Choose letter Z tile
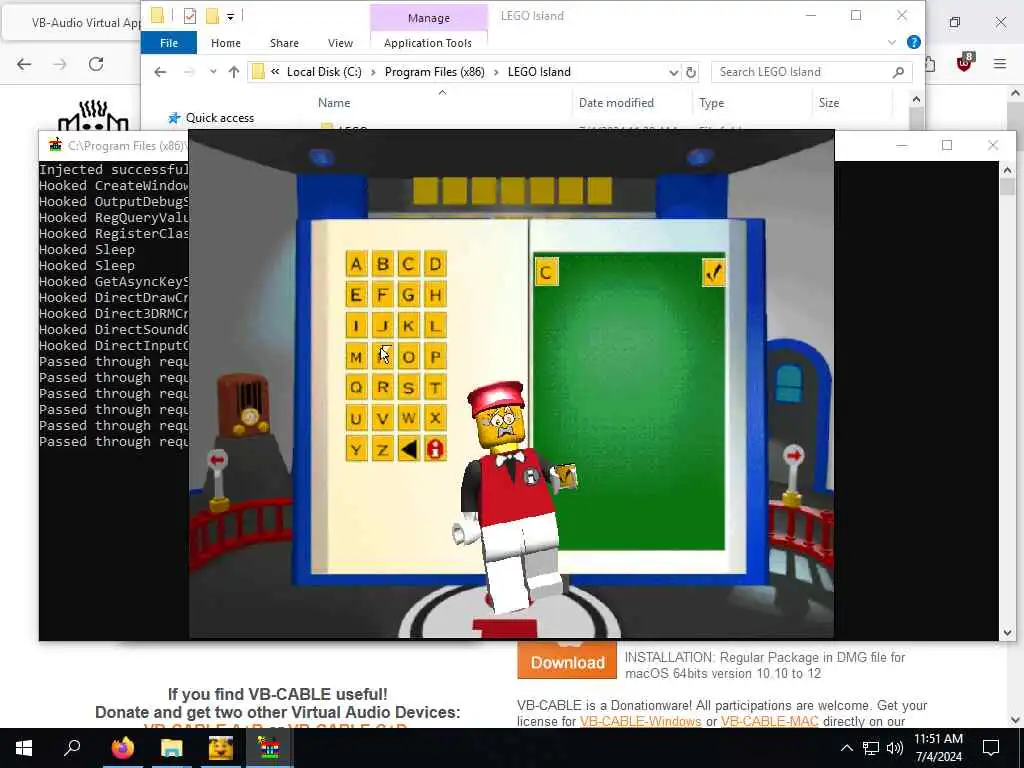 pos(383,449)
